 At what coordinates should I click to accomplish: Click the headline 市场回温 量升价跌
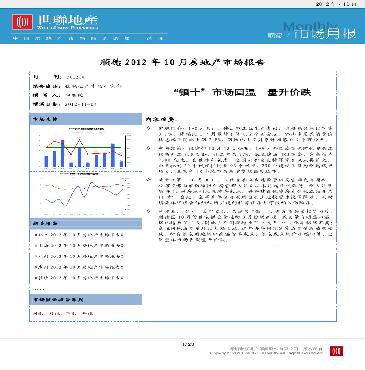click(x=243, y=92)
